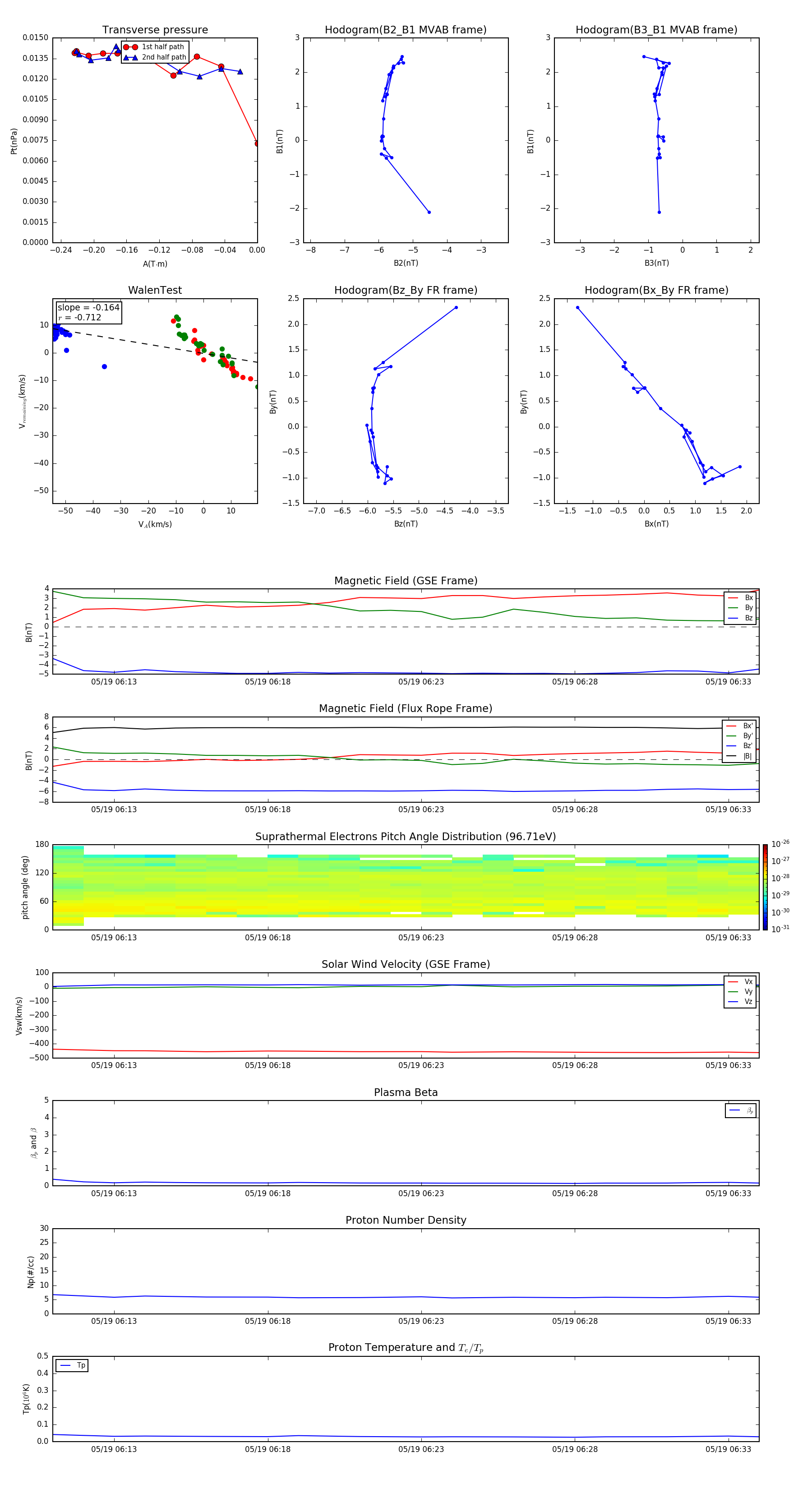Click the "pitch angle (deg)" y-axis label
812x1489 pixels.
[25, 887]
